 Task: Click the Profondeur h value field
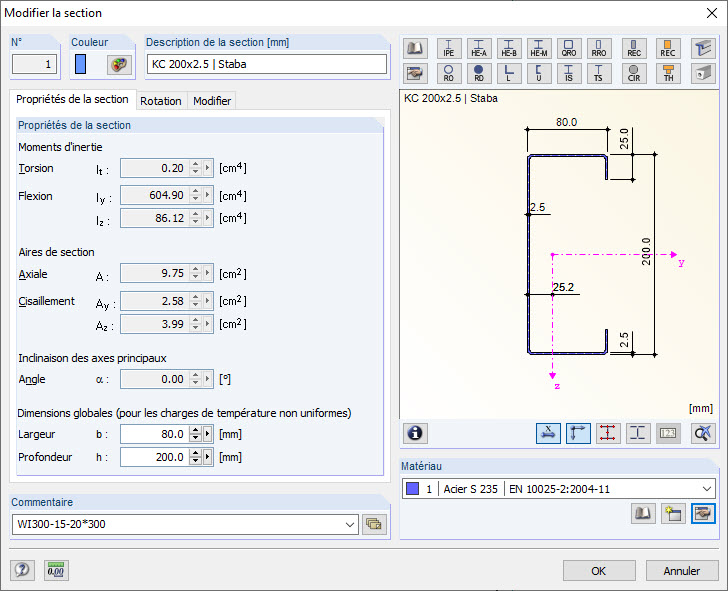pyautogui.click(x=155, y=457)
